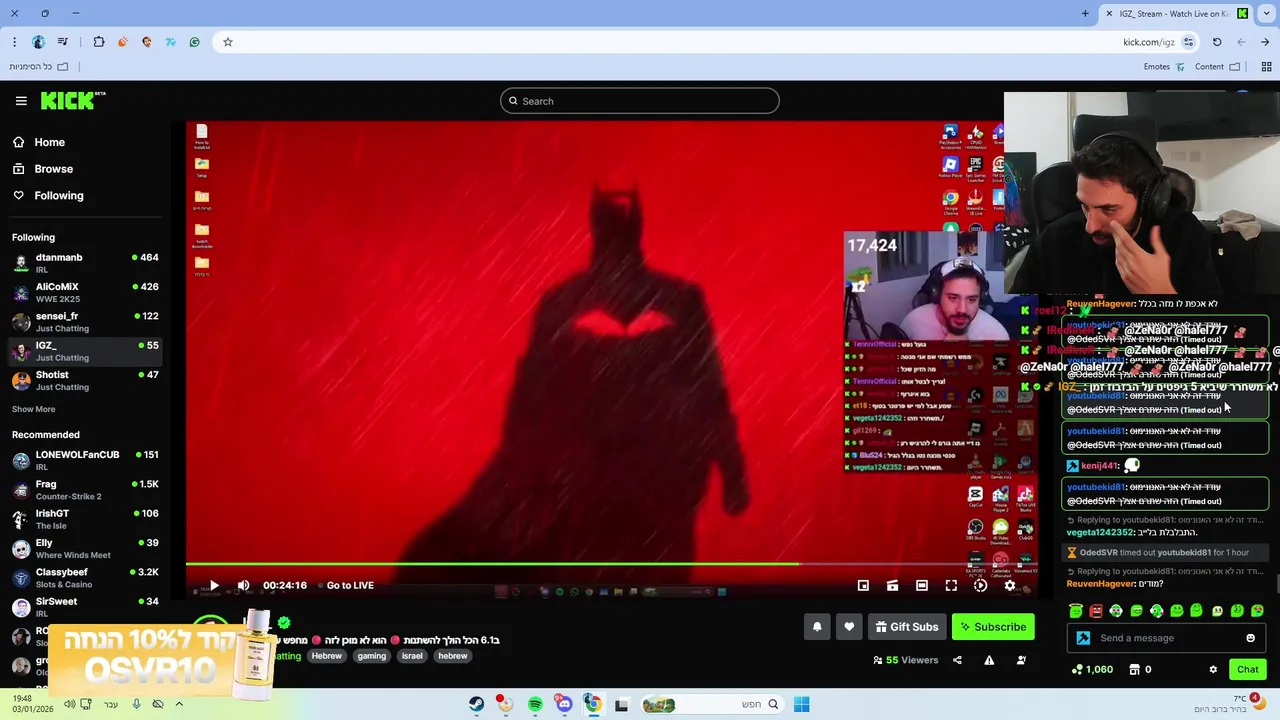Enter fullscreen video mode
Viewport: 1280px width, 720px height.
[x=951, y=586]
